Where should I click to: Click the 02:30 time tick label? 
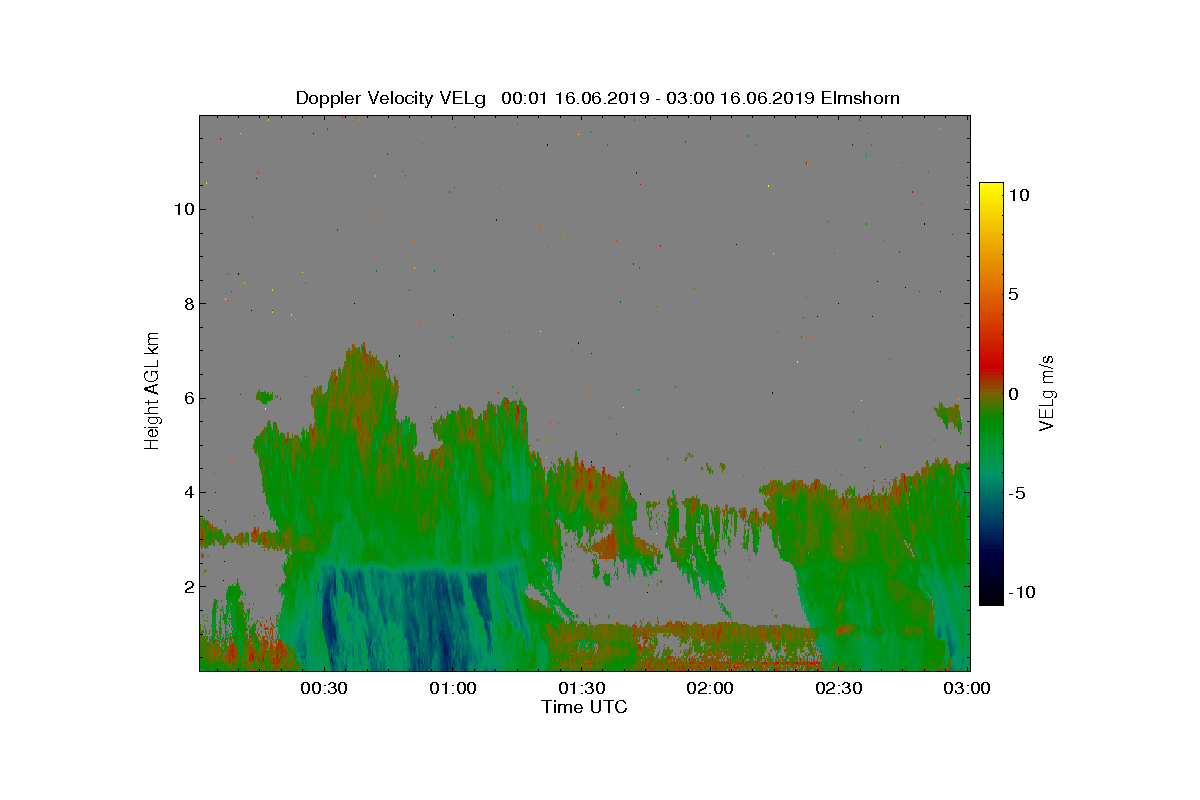click(839, 688)
